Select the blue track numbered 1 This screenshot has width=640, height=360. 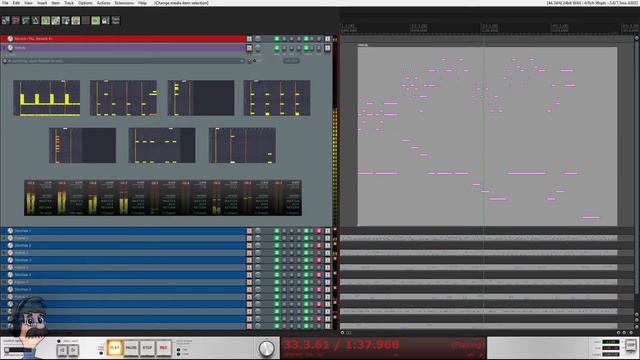point(123,231)
